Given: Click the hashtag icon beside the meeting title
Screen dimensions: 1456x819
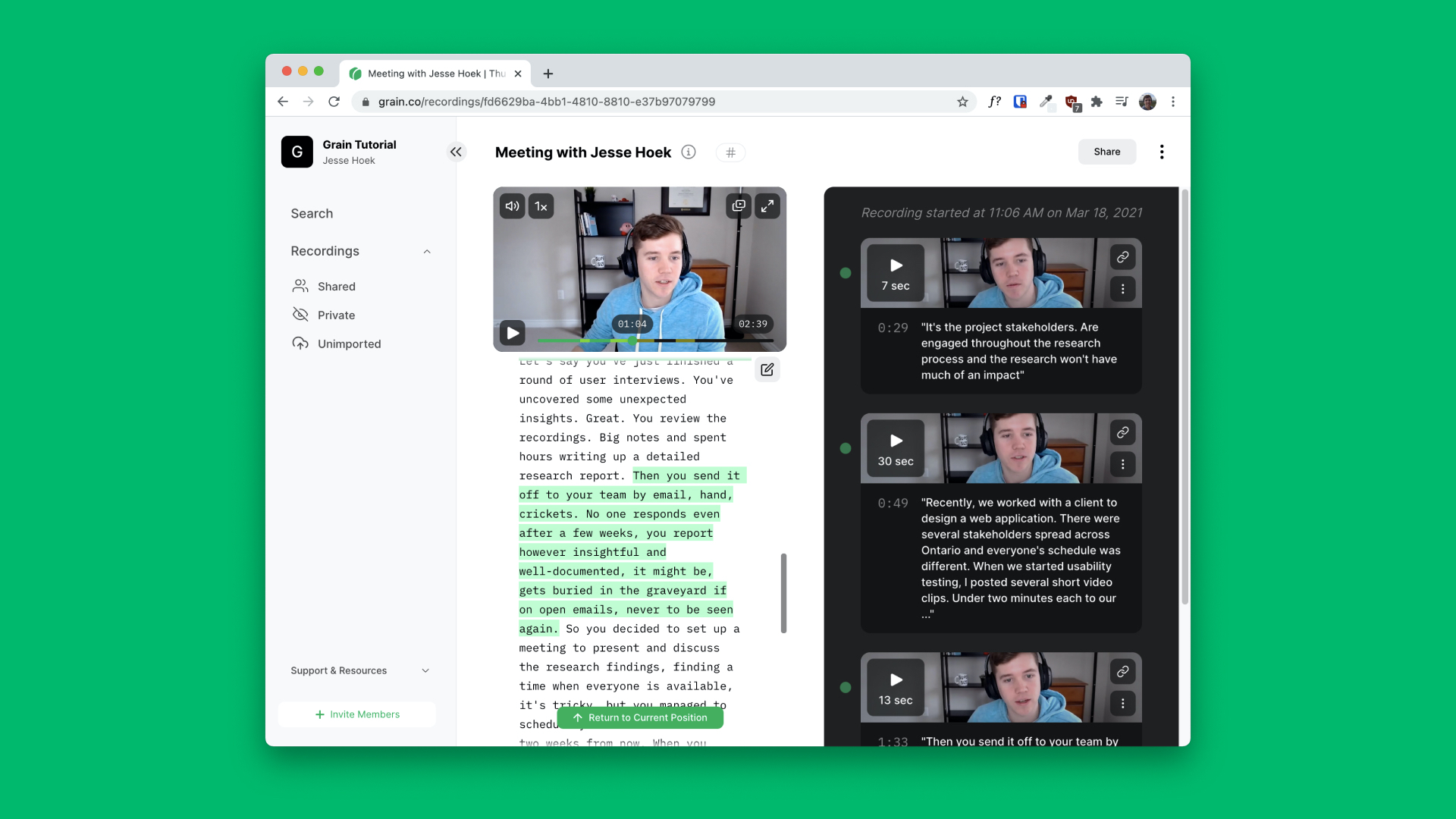Looking at the screenshot, I should tap(730, 152).
